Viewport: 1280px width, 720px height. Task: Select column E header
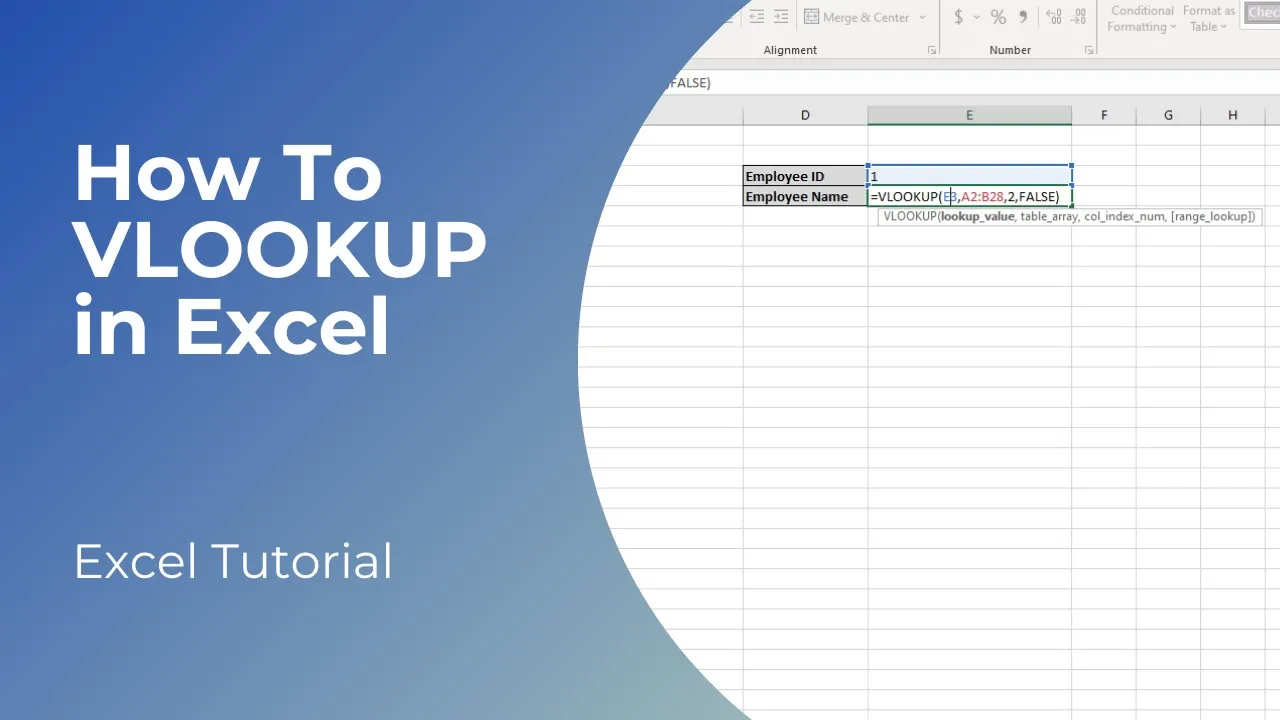tap(969, 115)
